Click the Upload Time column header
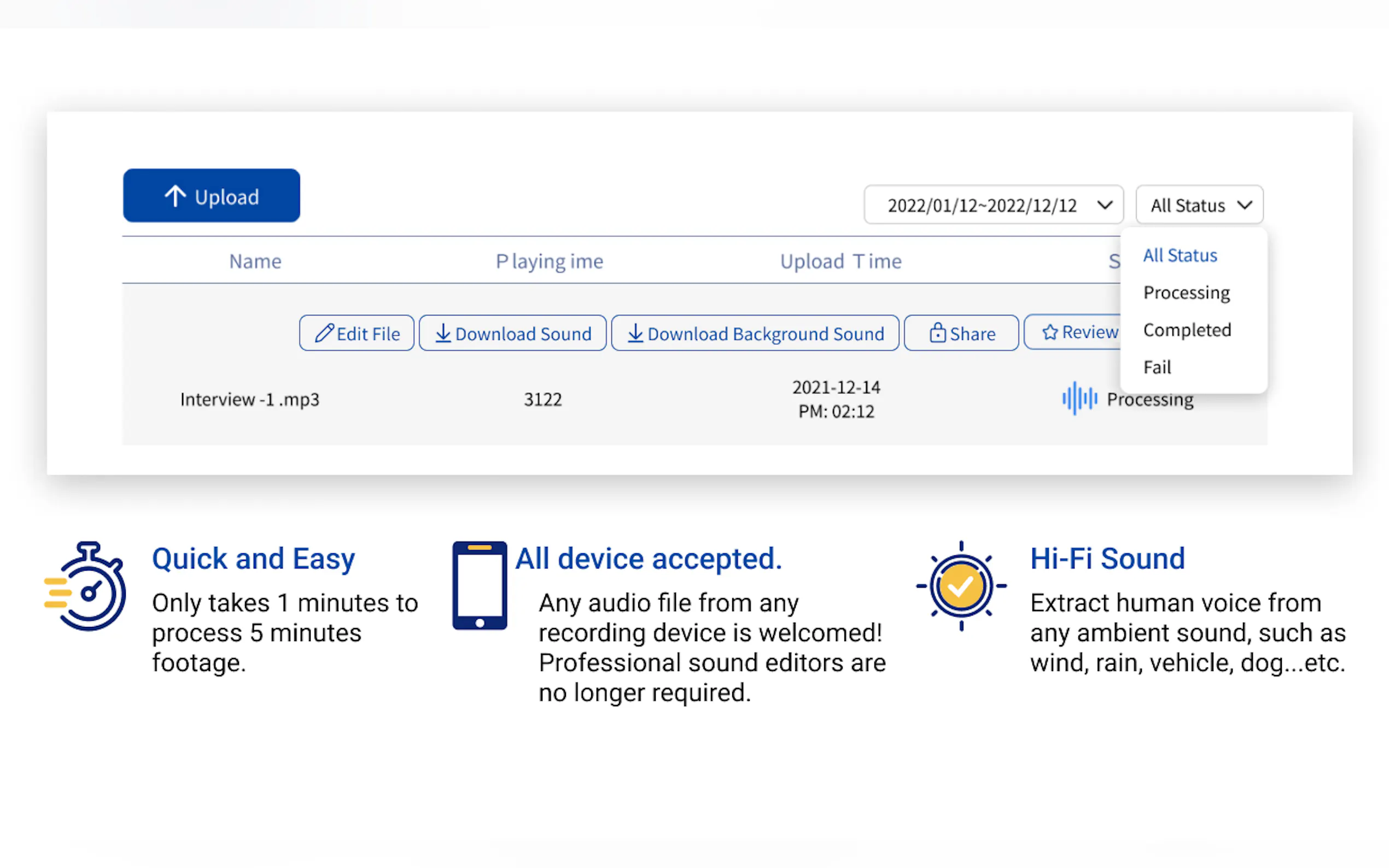Screen dimensions: 1389x868 point(840,261)
